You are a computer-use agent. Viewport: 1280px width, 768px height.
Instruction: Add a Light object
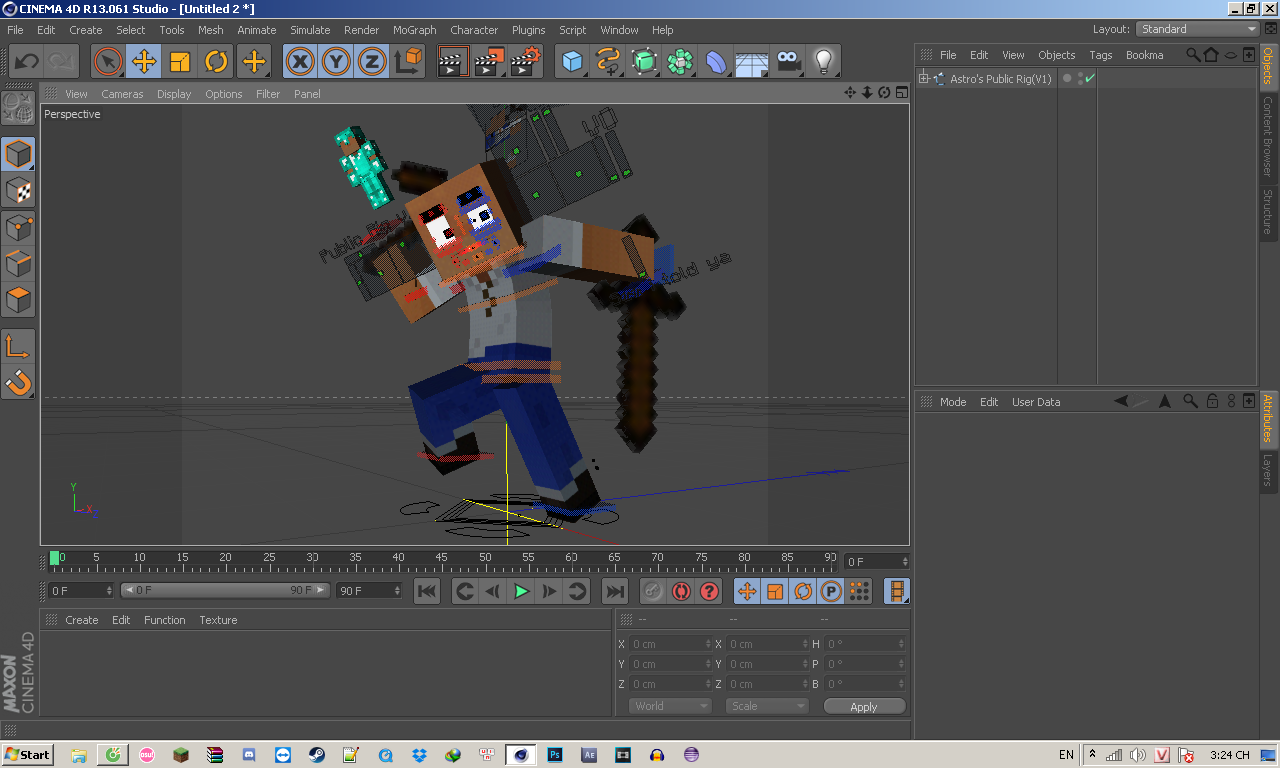pyautogui.click(x=823, y=62)
